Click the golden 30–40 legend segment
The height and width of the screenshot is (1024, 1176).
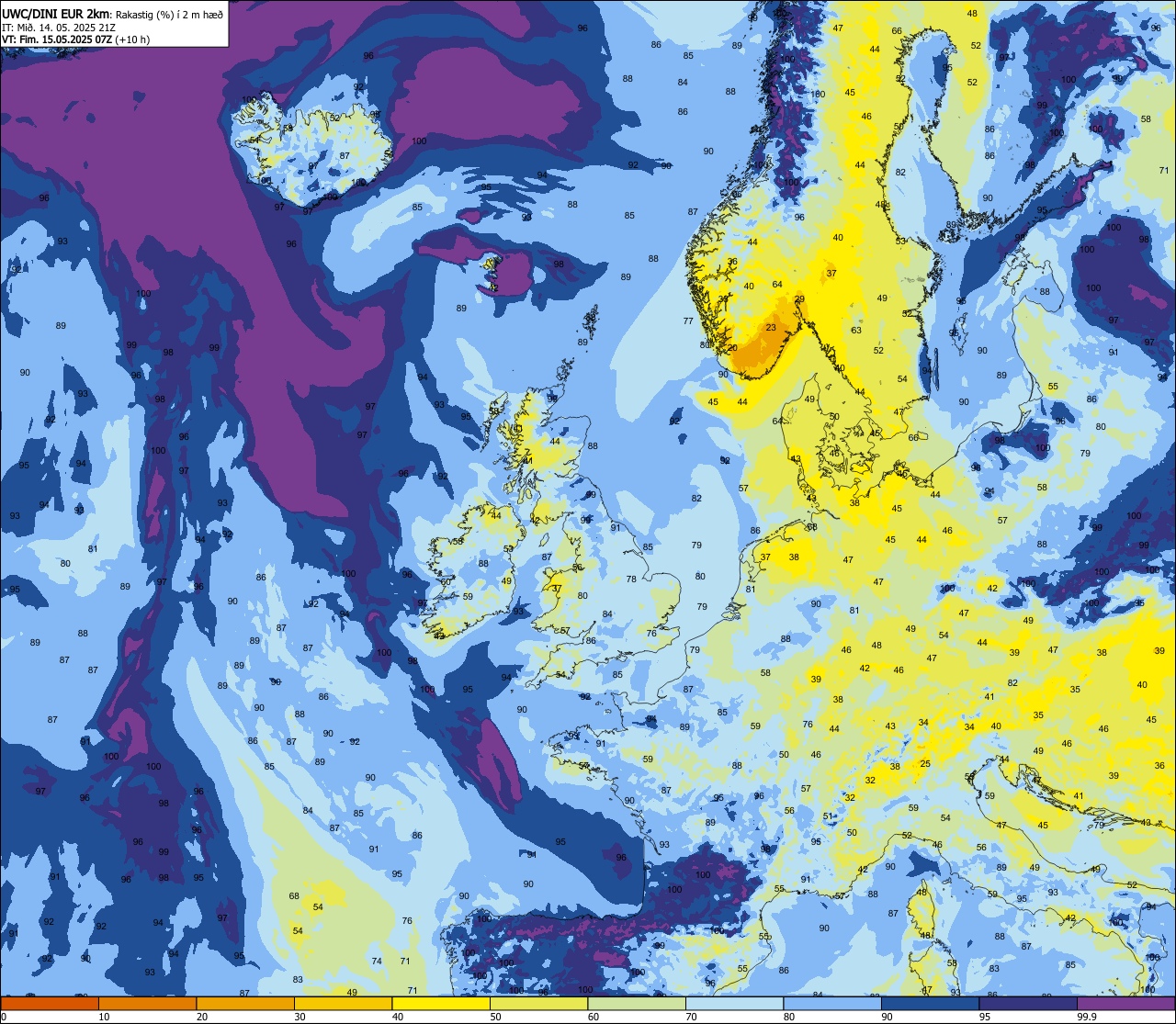pyautogui.click(x=343, y=1003)
